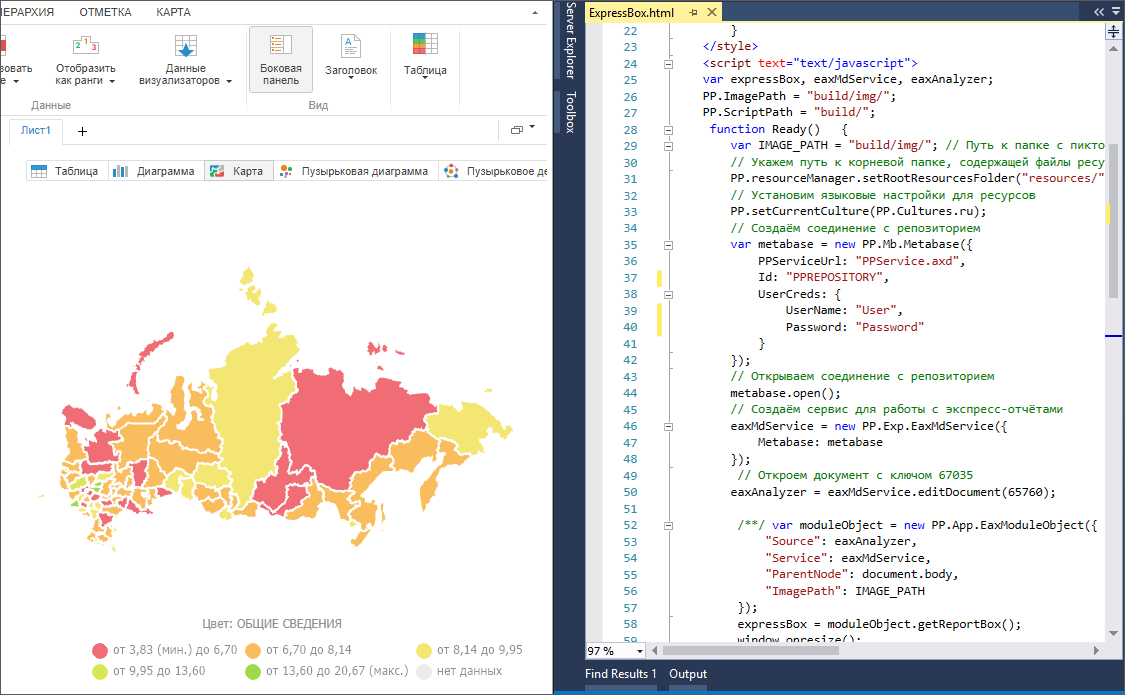Viewport: 1125px width, 695px height.
Task: Select the Bubble chart view
Action: point(355,171)
